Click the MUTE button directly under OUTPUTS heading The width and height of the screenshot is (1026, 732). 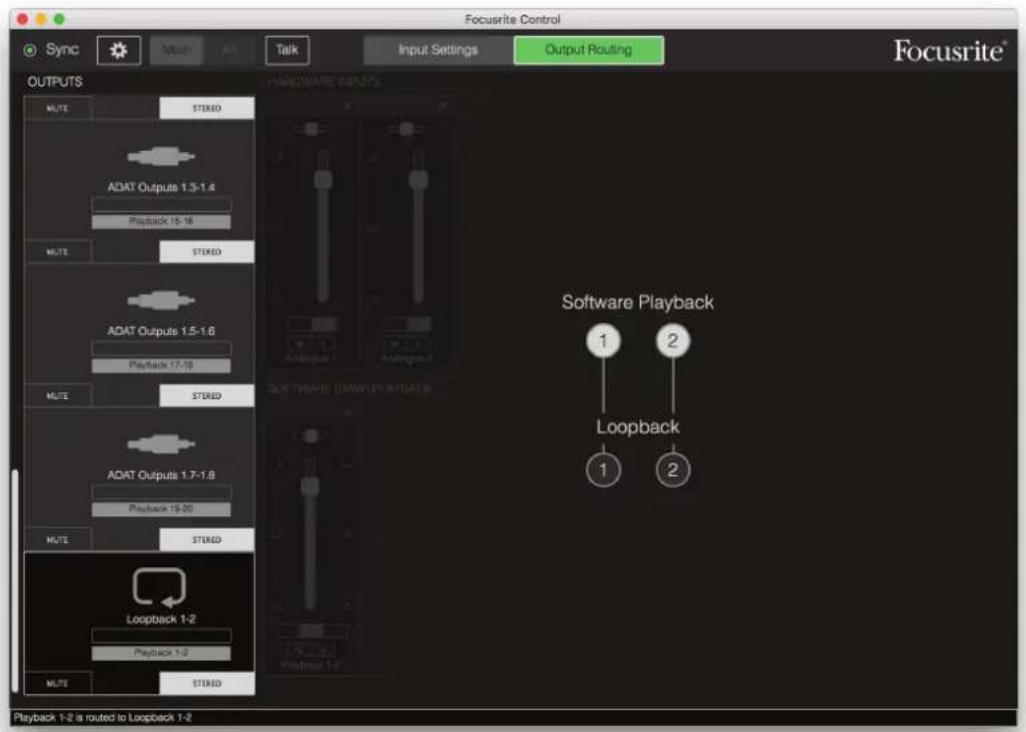(x=58, y=108)
